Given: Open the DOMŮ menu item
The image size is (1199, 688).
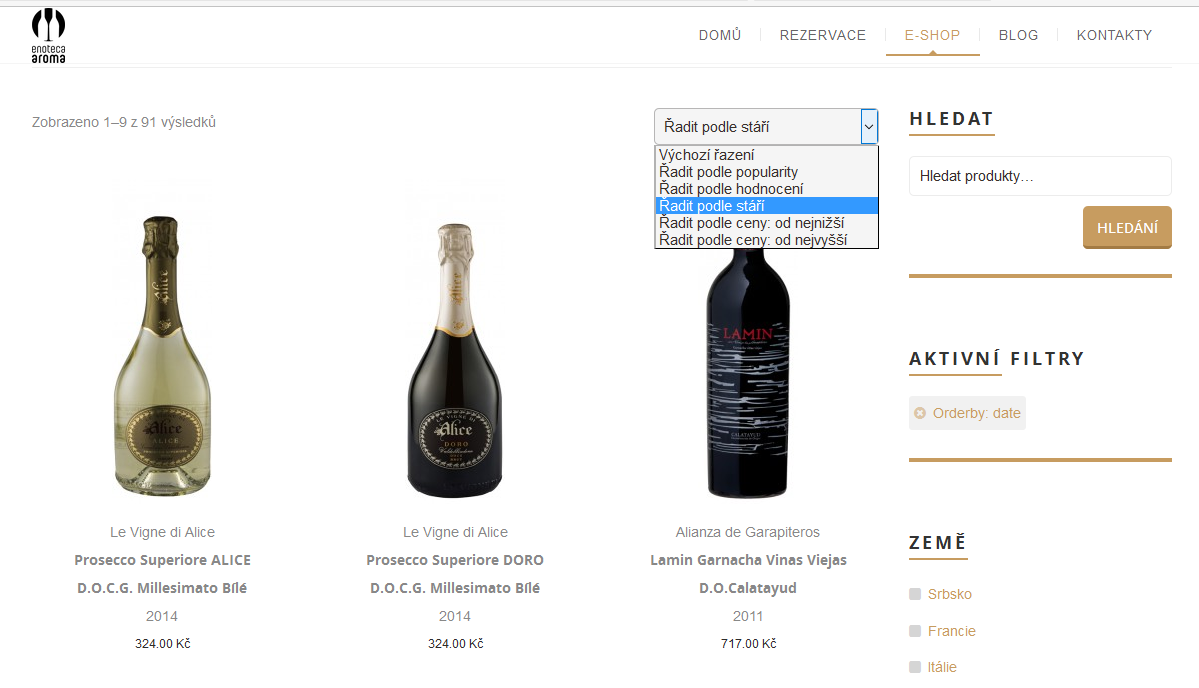Looking at the screenshot, I should 720,35.
